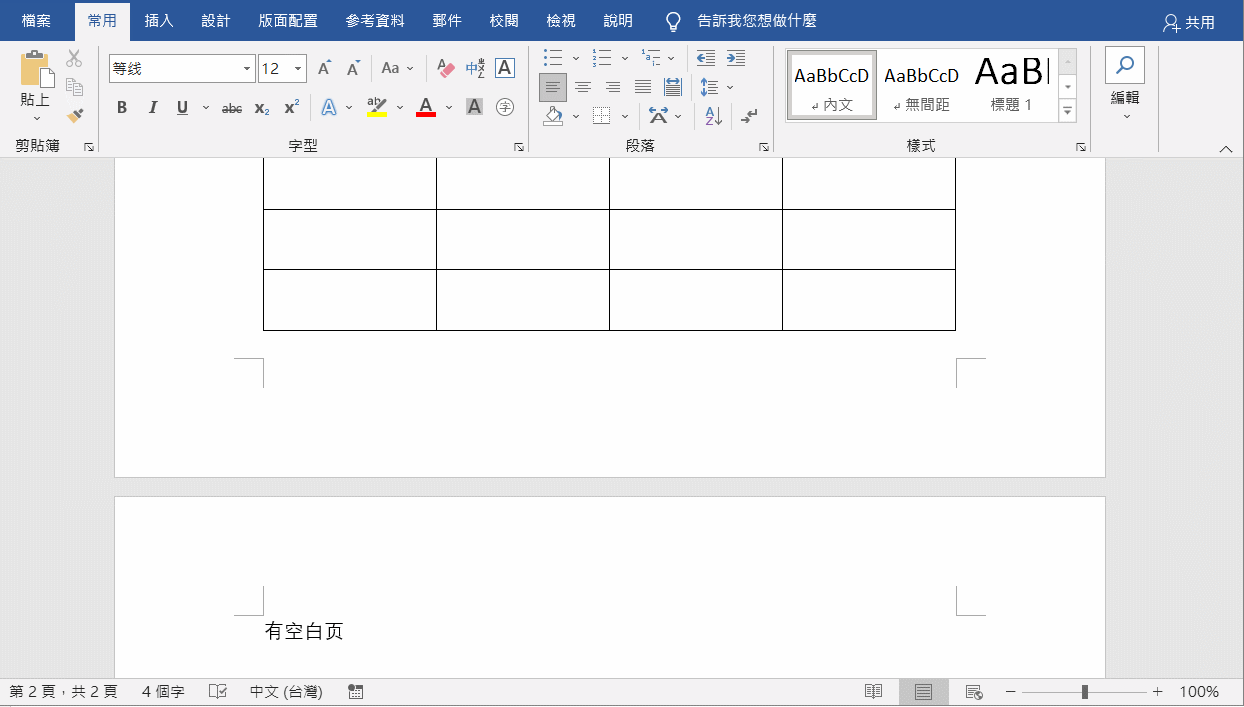Justify the paragraph text

[643, 87]
